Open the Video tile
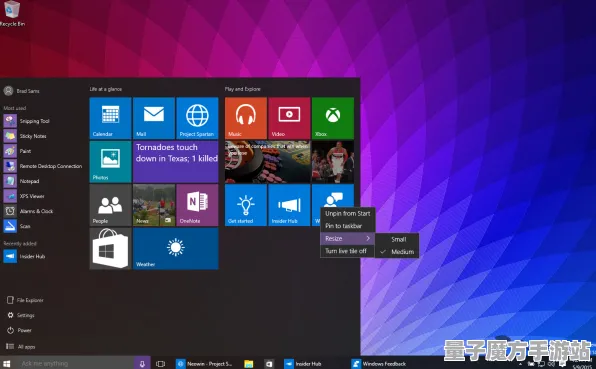The height and width of the screenshot is (369, 596). tap(289, 118)
